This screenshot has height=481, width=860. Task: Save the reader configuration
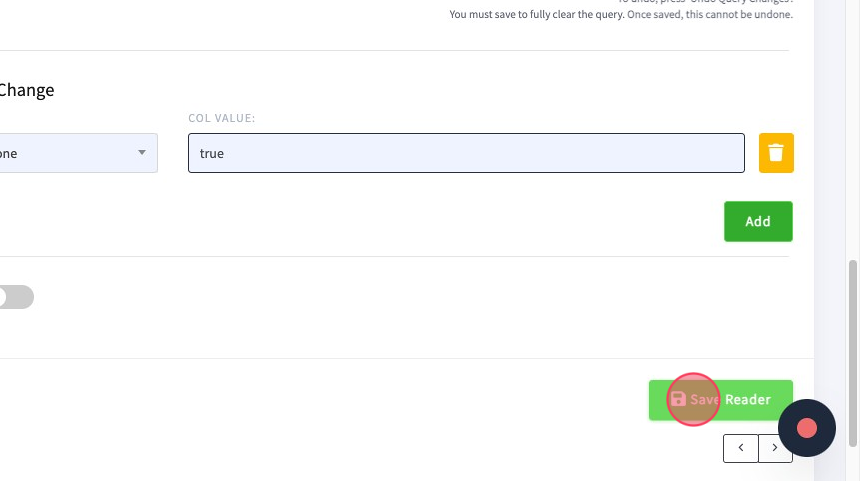(721, 400)
